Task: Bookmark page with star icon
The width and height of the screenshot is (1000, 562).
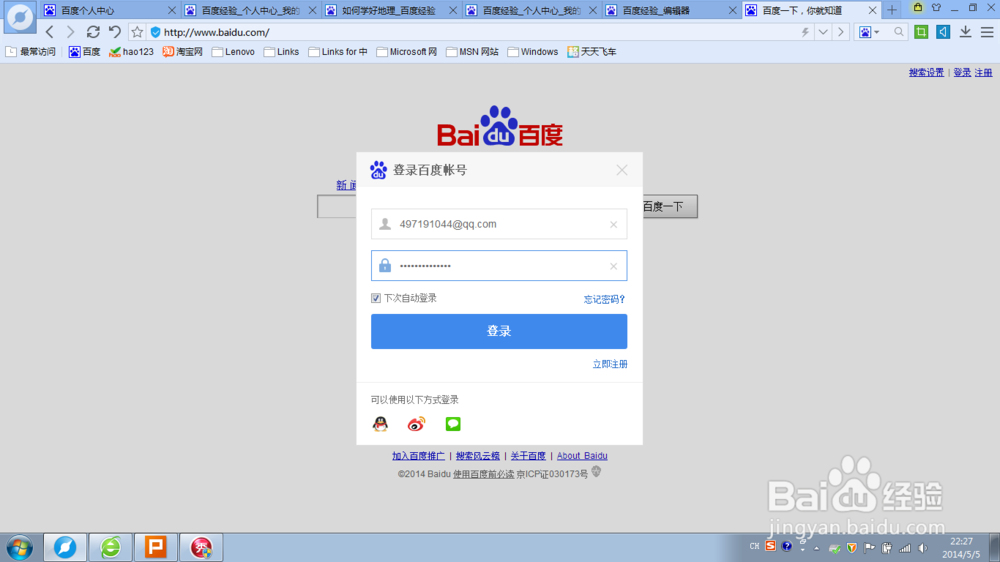Action: [137, 32]
